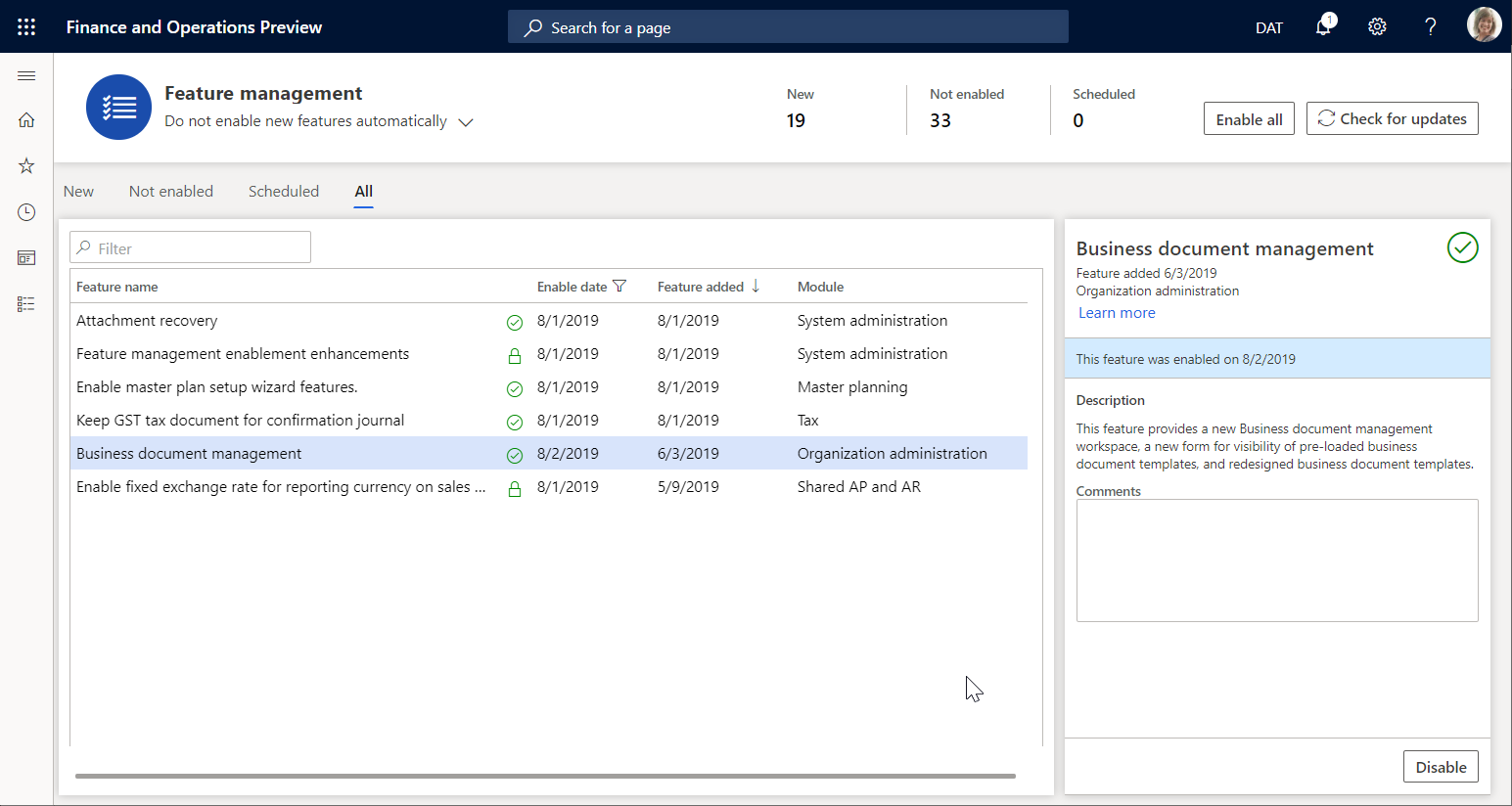
Task: Expand the navigation pane hamburger menu
Action: tap(26, 76)
